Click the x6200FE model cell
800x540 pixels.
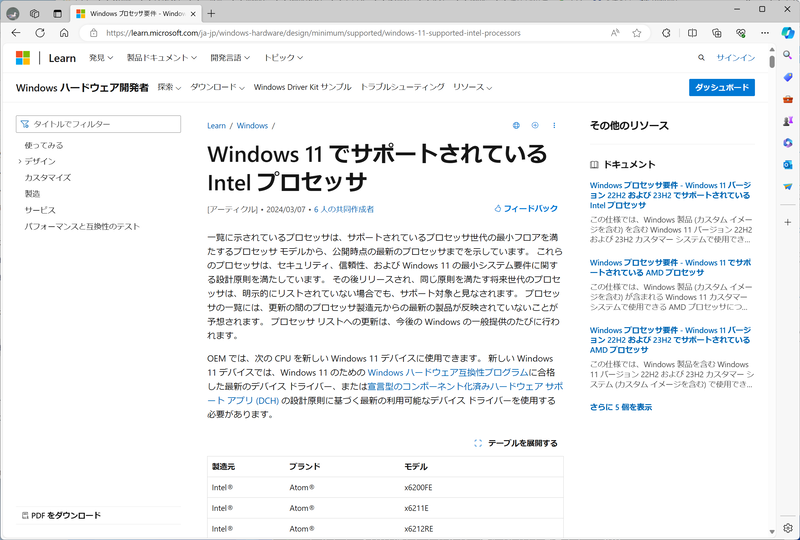click(418, 488)
